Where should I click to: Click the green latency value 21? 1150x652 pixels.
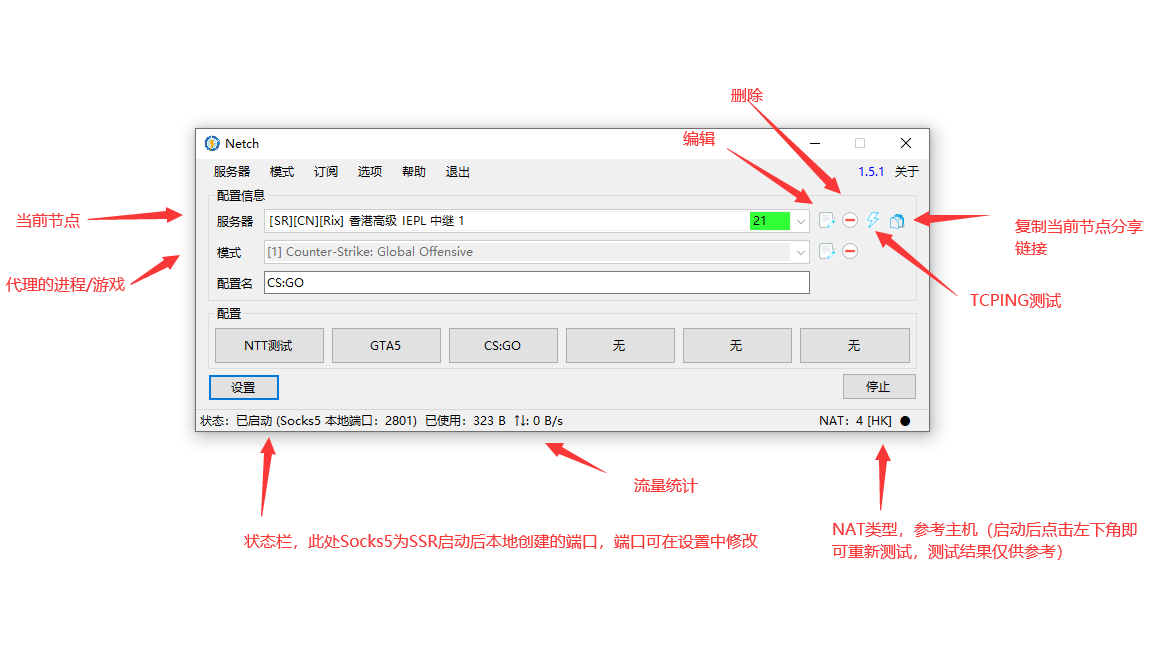[x=769, y=221]
